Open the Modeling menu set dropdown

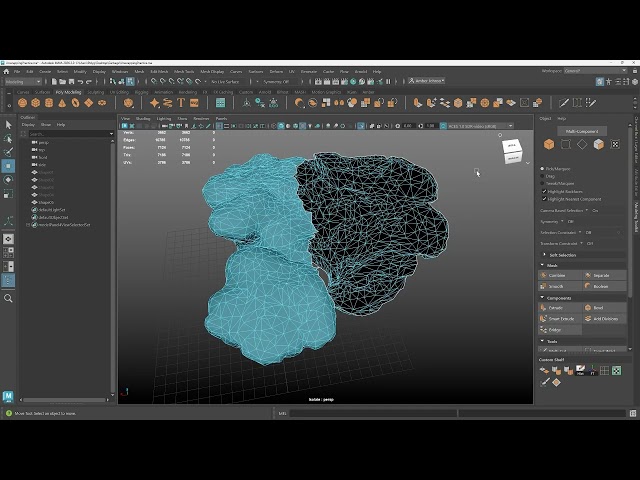pyautogui.click(x=23, y=82)
